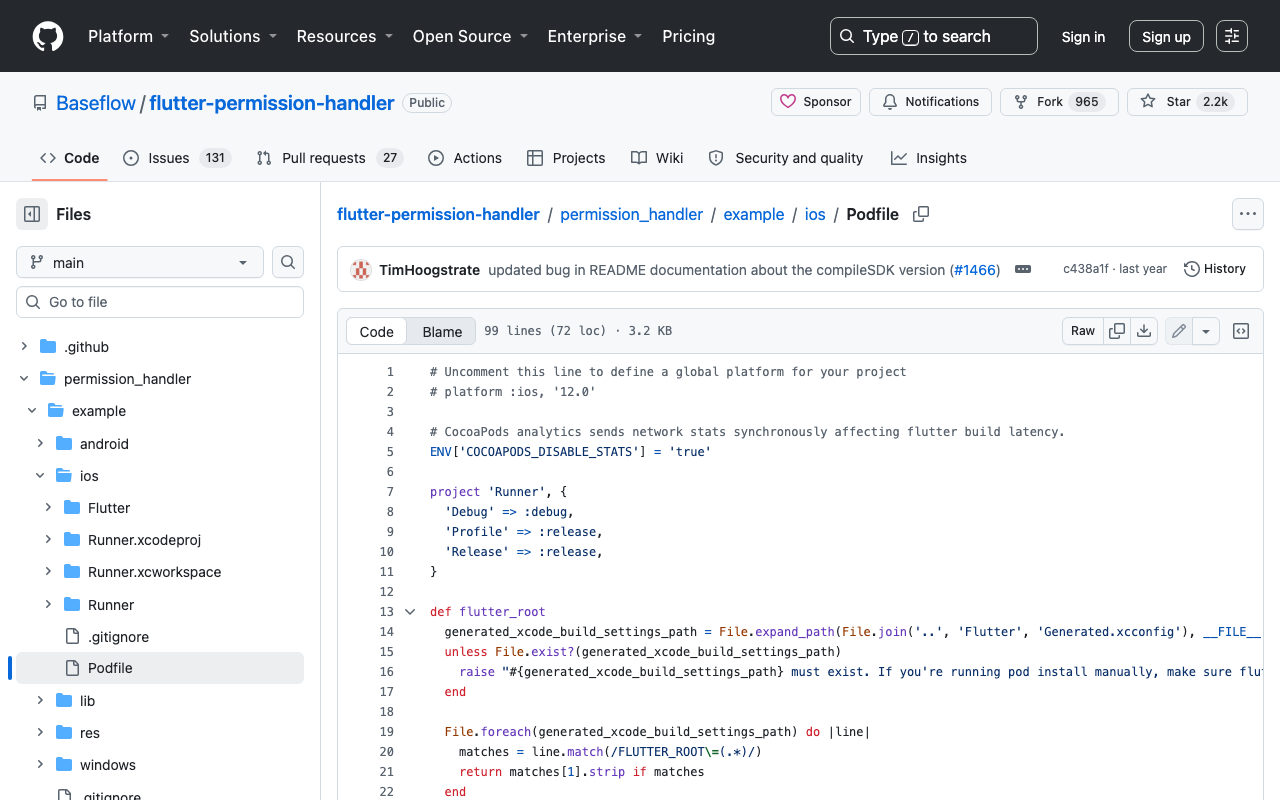The height and width of the screenshot is (800, 1280).
Task: Open the Raw file view
Action: pos(1083,331)
